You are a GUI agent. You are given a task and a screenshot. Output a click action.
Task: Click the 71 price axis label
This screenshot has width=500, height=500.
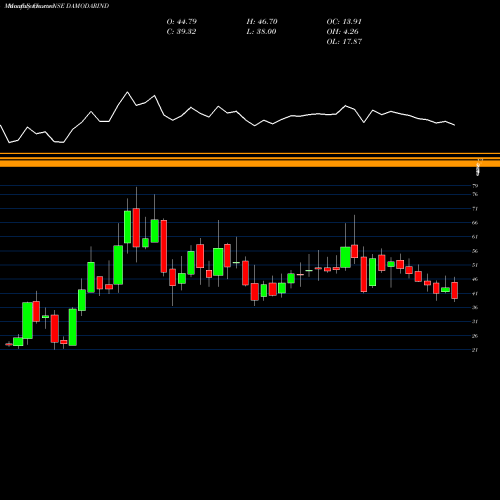pos(475,209)
